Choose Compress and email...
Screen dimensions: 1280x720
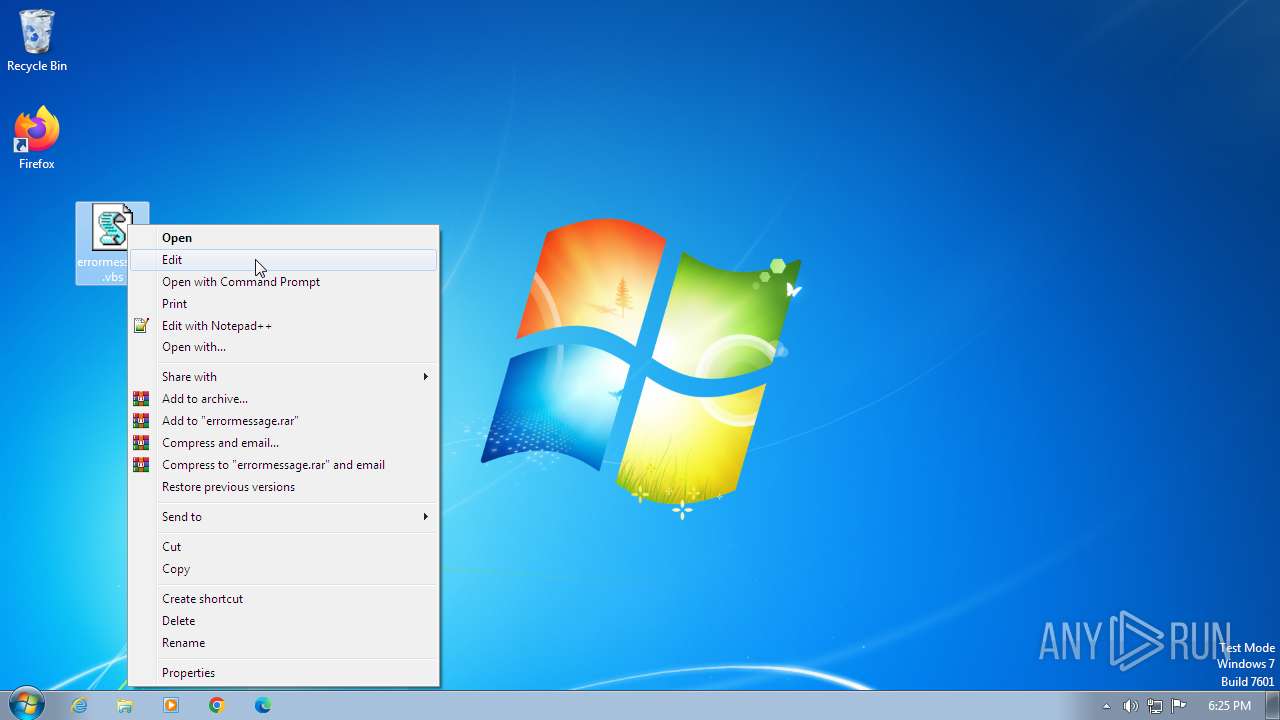click(284, 443)
